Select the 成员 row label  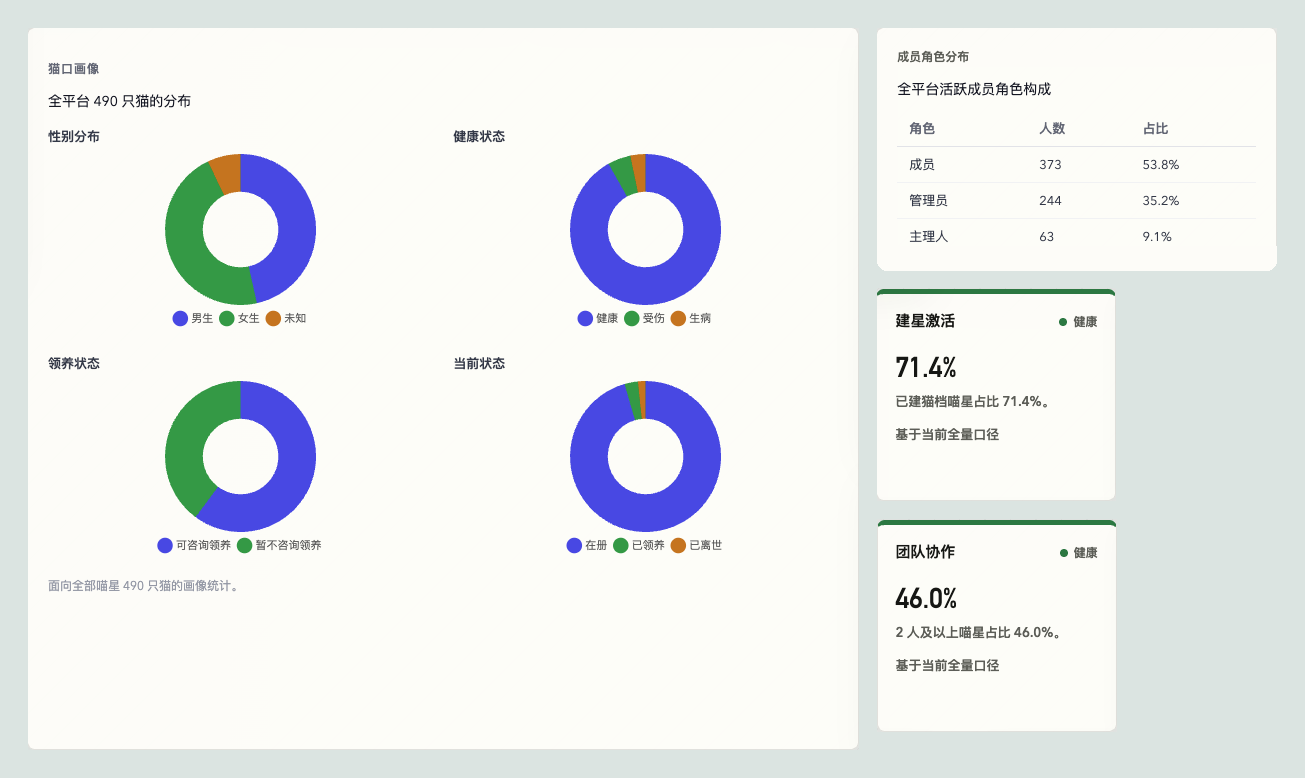coord(922,165)
